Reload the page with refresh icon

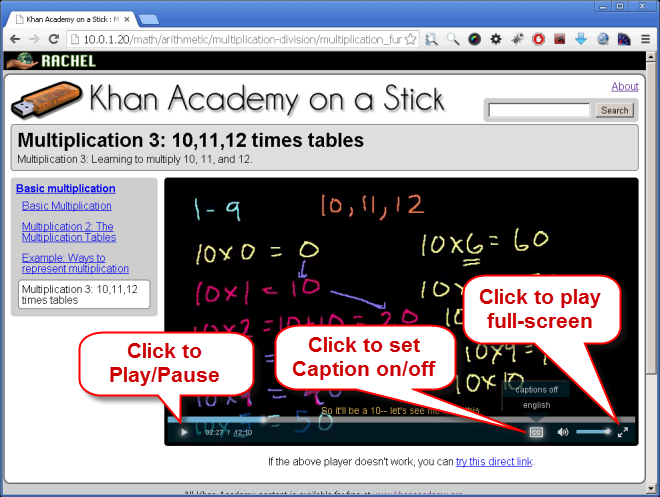click(x=53, y=39)
